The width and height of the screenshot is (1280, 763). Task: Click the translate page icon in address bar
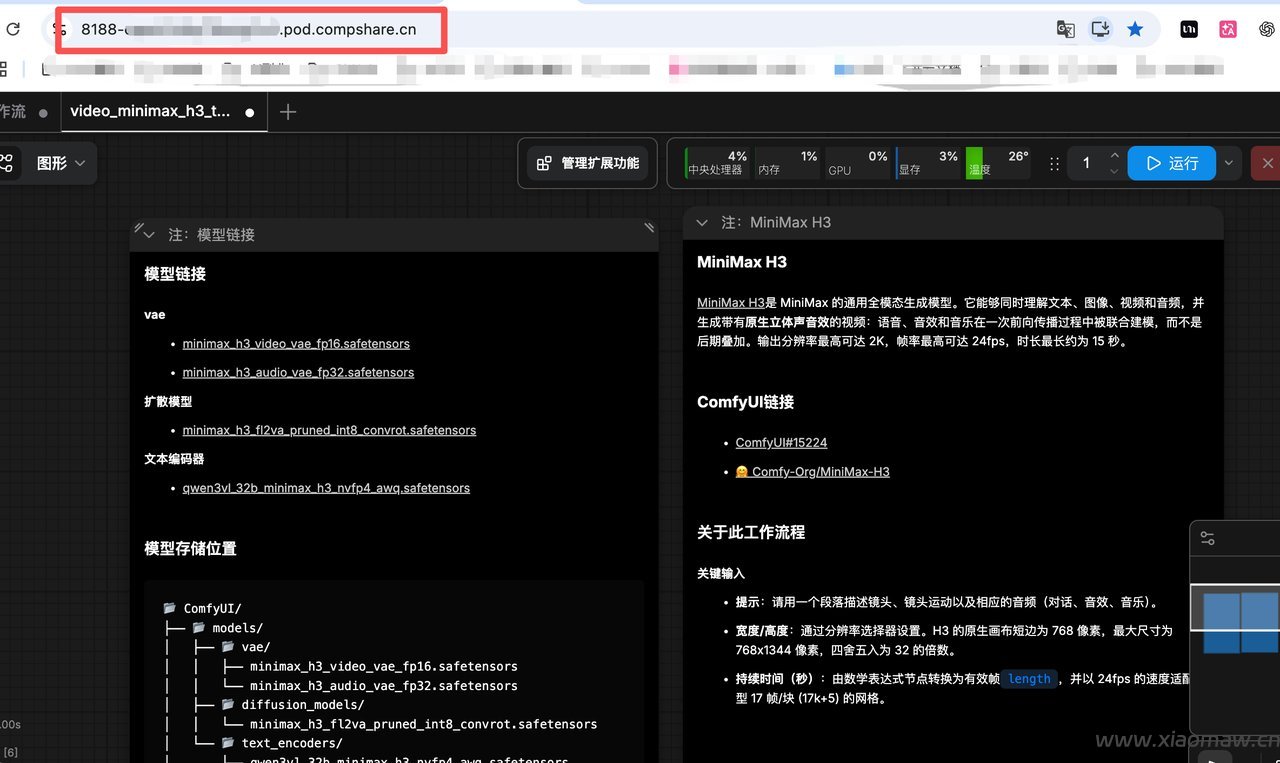pyautogui.click(x=1066, y=29)
